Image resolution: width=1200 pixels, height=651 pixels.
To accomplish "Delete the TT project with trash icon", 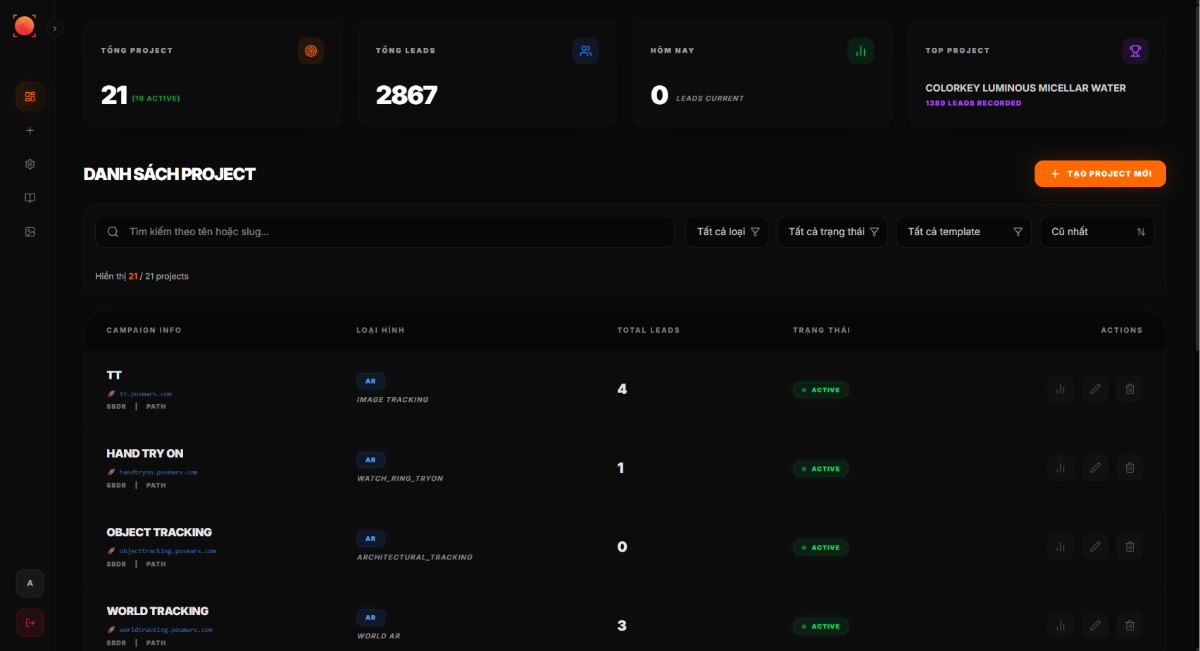I will coord(1130,389).
